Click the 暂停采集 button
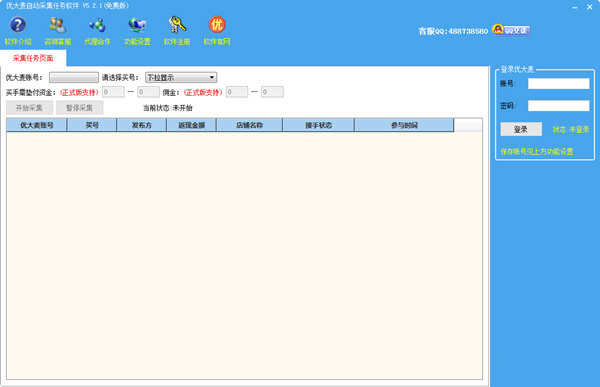This screenshot has width=600, height=387. [80, 108]
